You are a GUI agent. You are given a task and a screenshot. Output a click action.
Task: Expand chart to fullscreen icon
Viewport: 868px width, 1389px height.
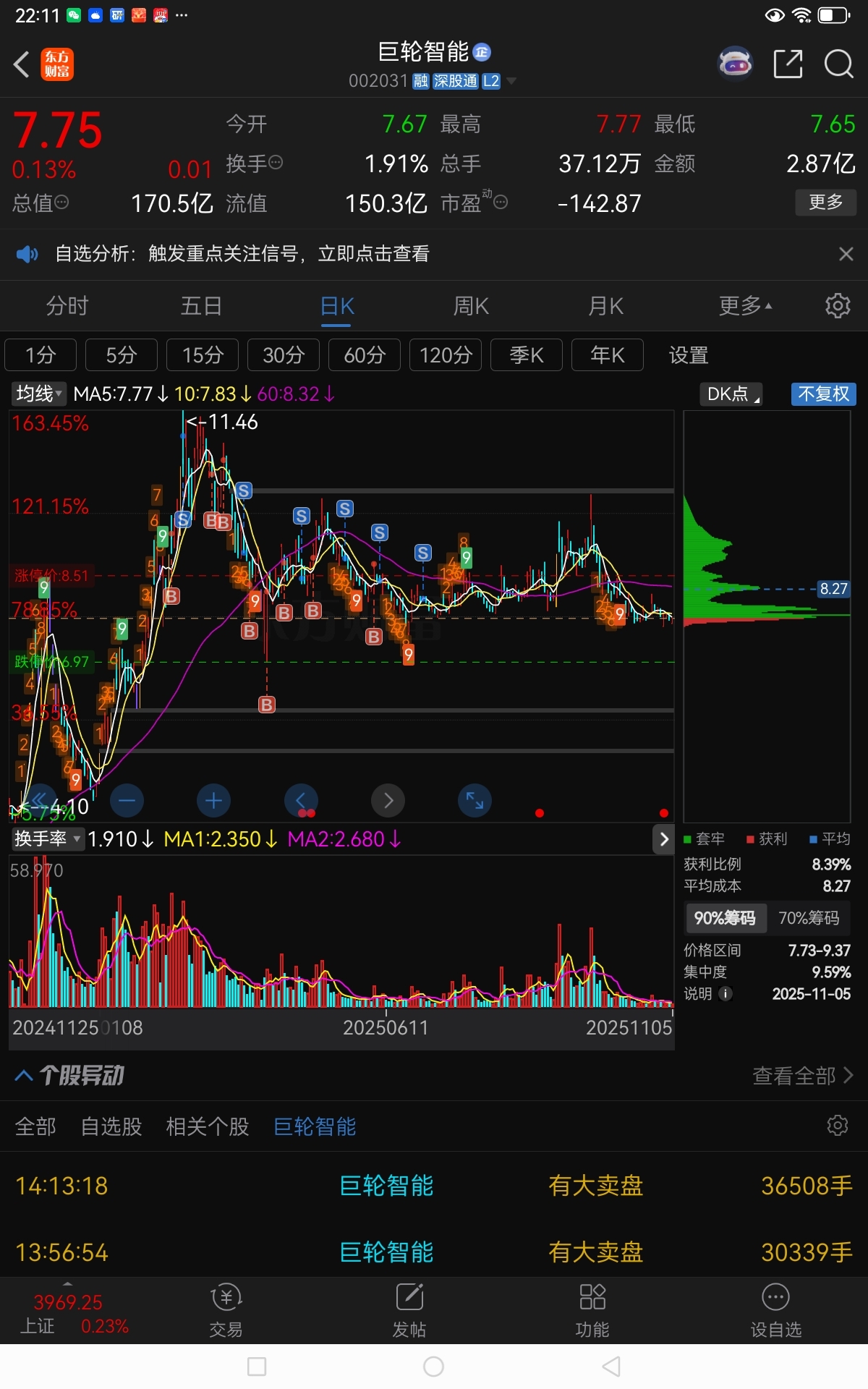click(x=475, y=800)
